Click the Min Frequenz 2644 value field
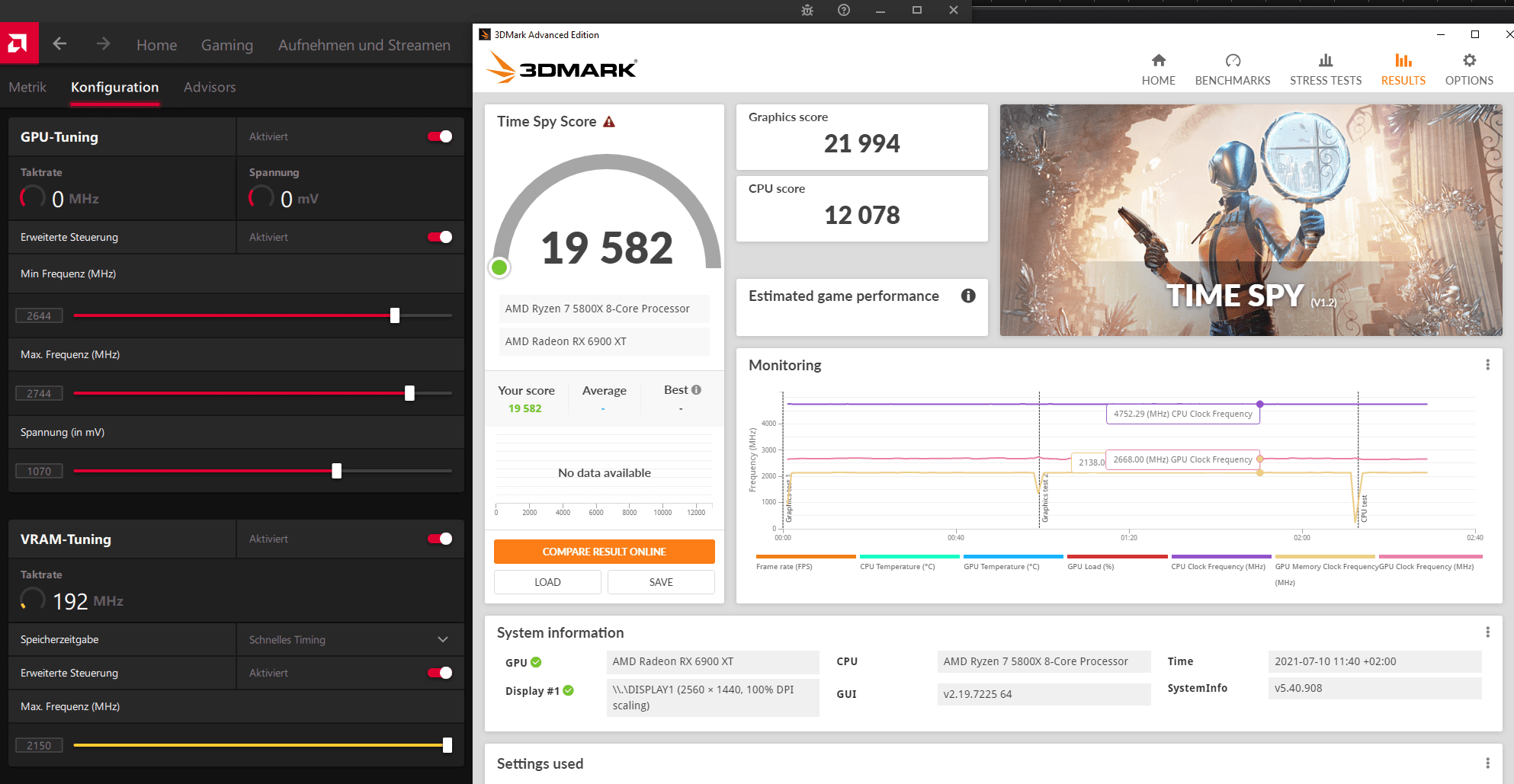This screenshot has height=784, width=1514. point(39,315)
